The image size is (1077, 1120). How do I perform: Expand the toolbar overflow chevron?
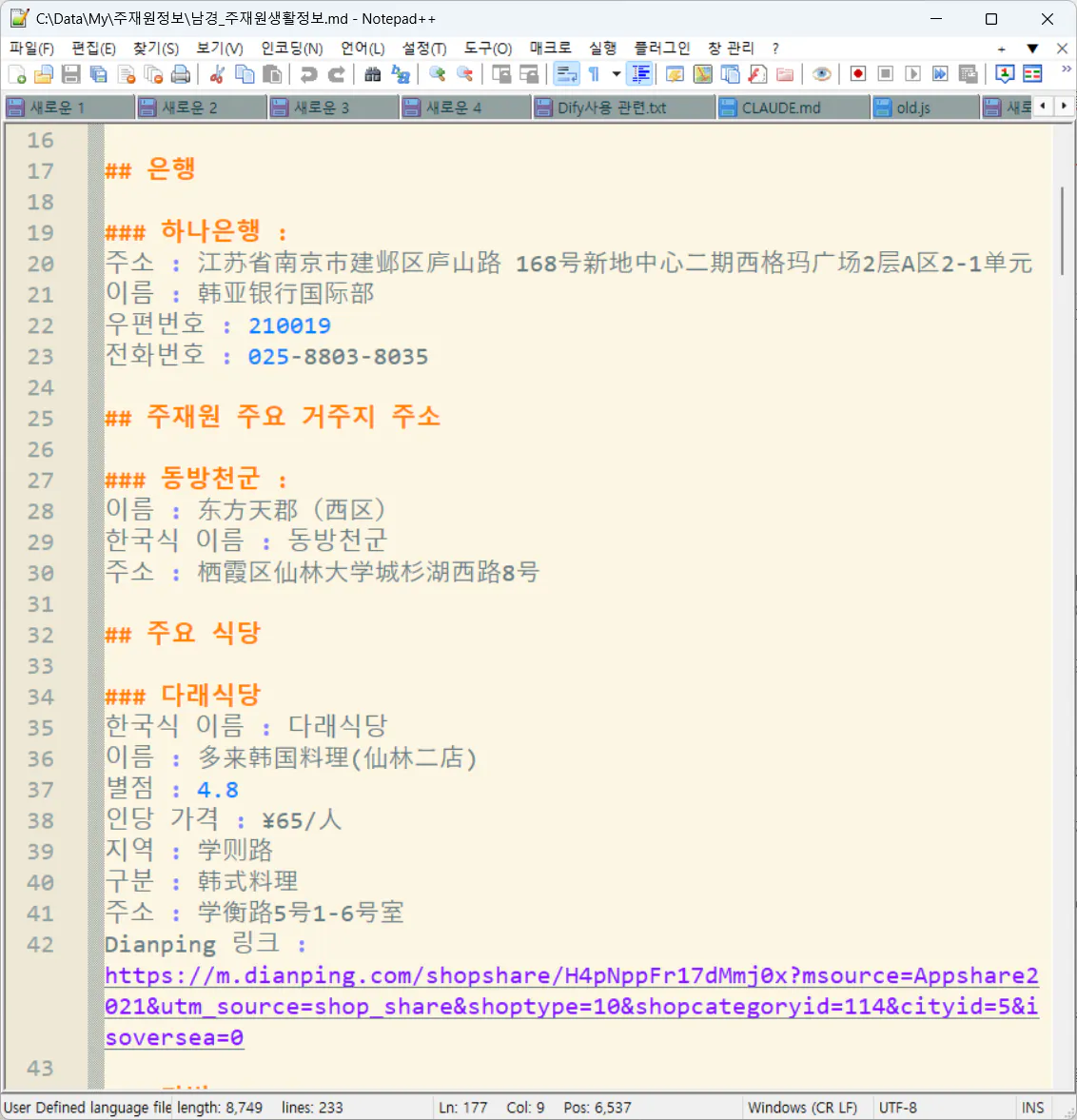point(1066,69)
